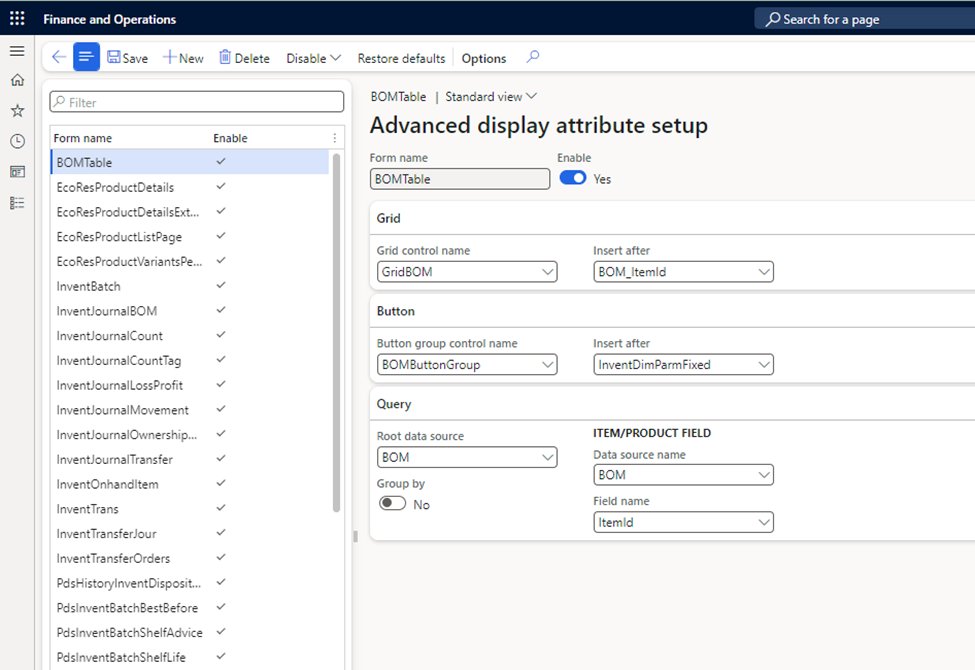Expand the Standard view selector
Viewport: 975px width, 670px height.
click(491, 96)
